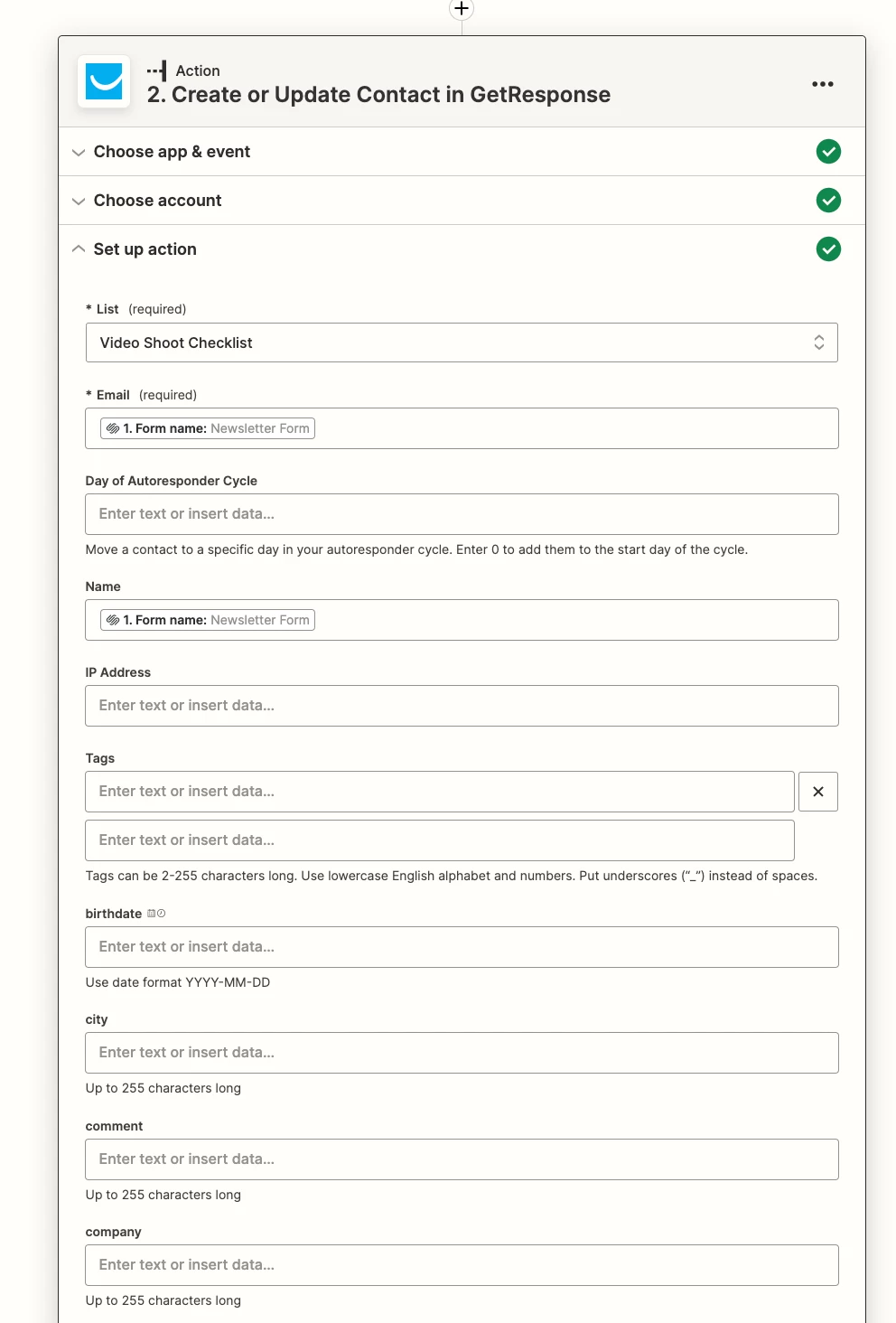The height and width of the screenshot is (1323, 896).
Task: Click the Choose account green checkmark
Action: pyautogui.click(x=828, y=201)
